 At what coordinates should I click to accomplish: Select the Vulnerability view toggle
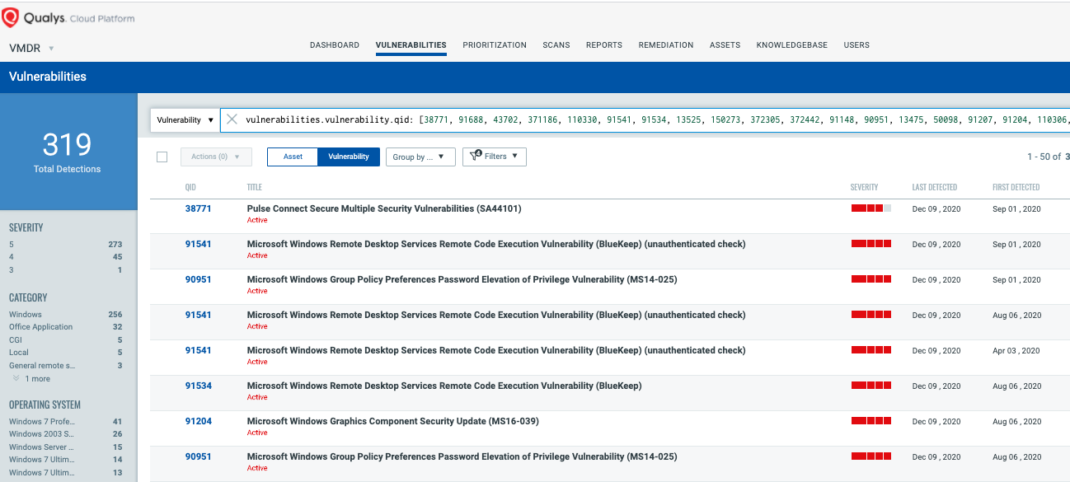[x=348, y=157]
